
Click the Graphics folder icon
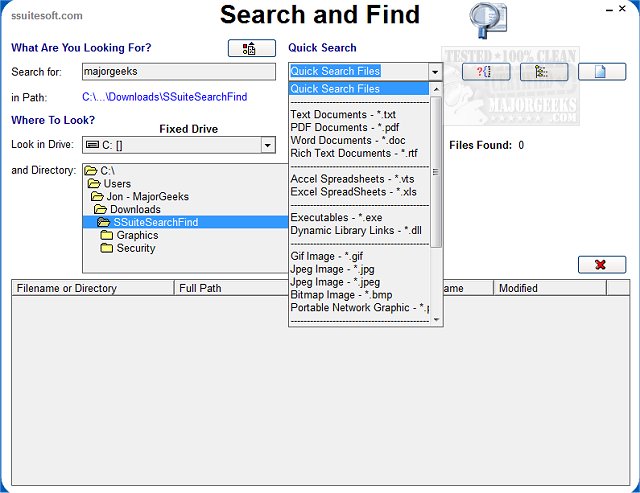pyautogui.click(x=107, y=235)
